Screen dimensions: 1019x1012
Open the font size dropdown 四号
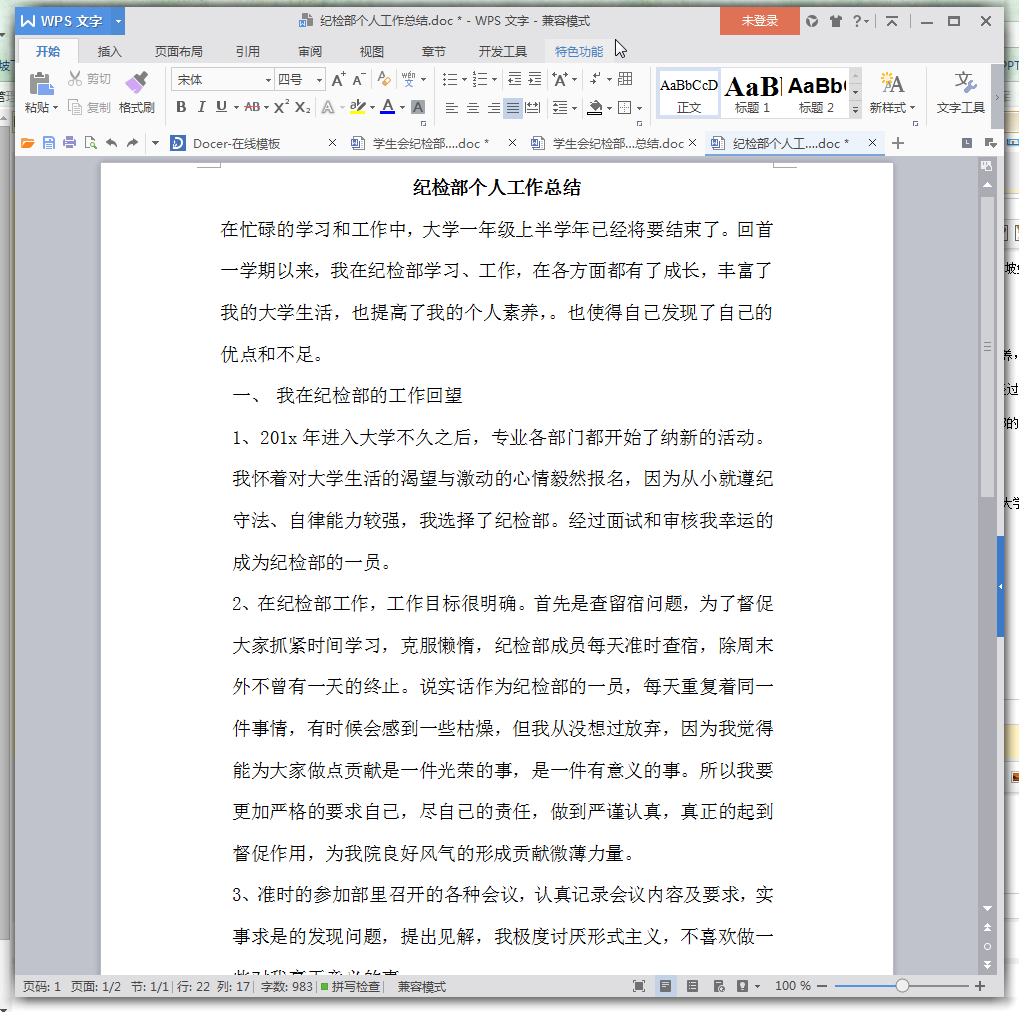(319, 79)
